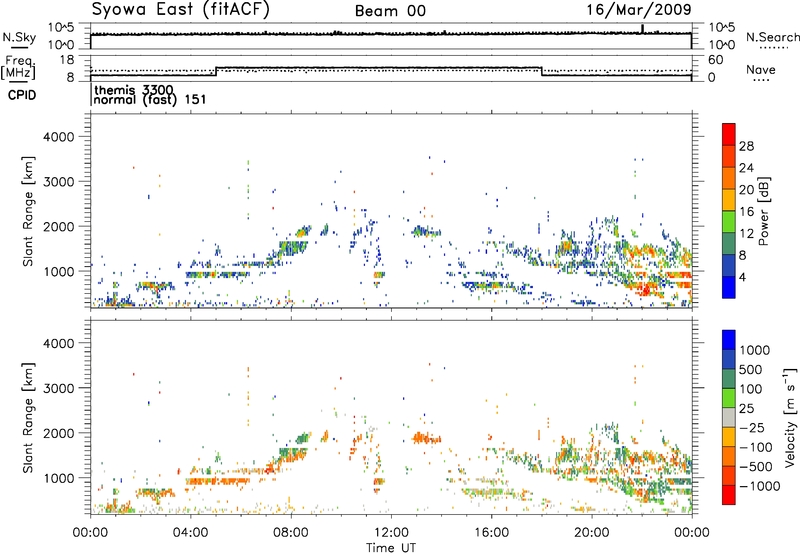
Task: Click the blue top of the Velocity color bar
Action: coord(729,340)
